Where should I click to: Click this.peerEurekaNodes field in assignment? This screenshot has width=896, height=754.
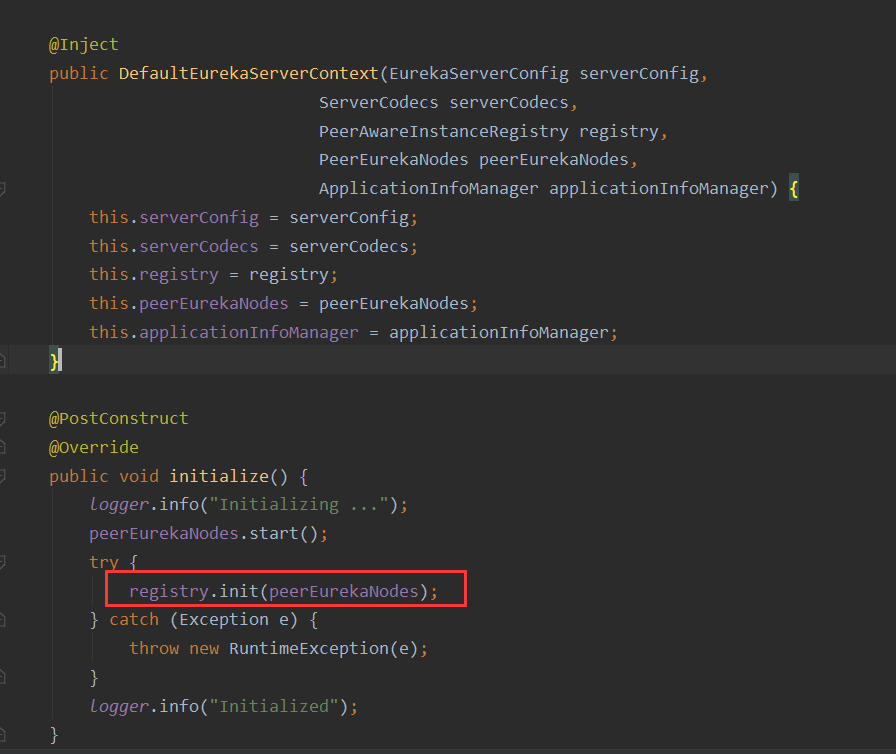214,303
